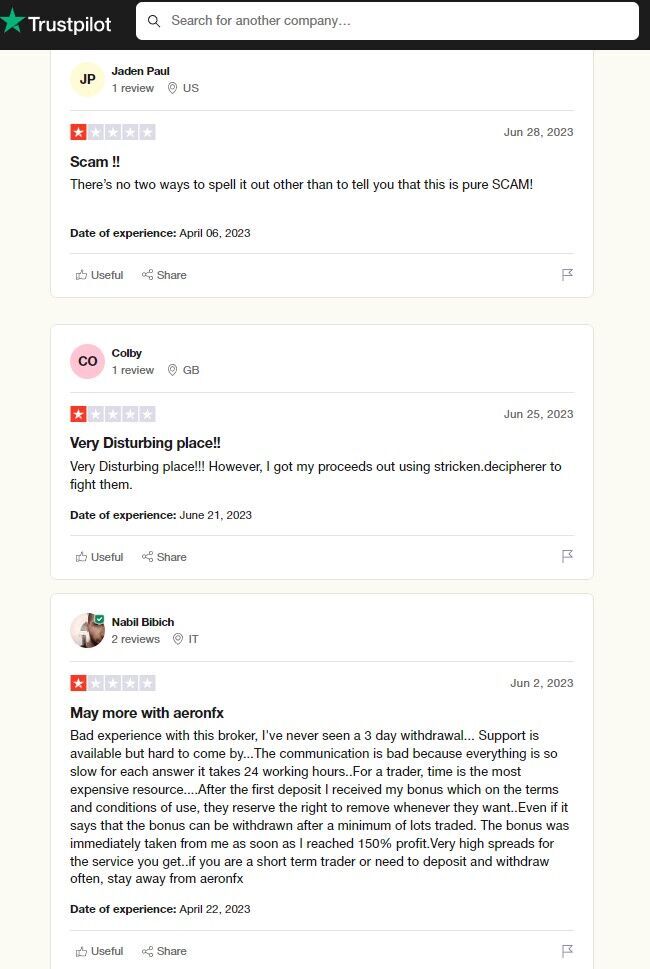Share Colby's Very Disturbing place review
Screen dimensions: 650x969
[x=164, y=557]
